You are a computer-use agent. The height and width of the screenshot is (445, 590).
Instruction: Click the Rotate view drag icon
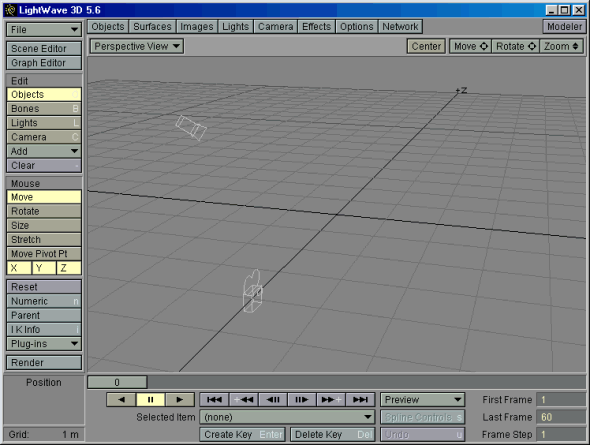(x=532, y=46)
